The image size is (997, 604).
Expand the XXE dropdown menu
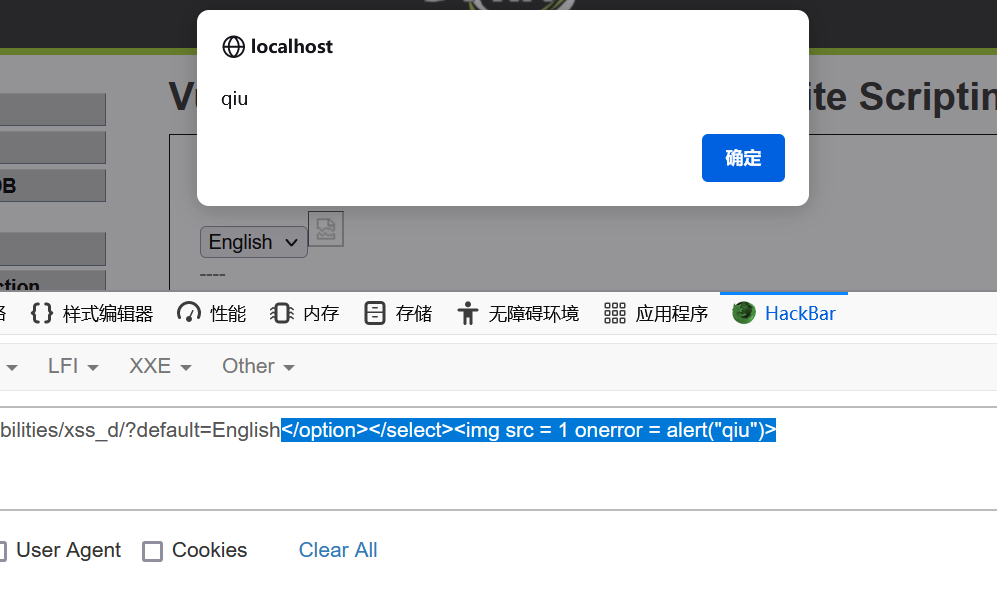pos(158,365)
